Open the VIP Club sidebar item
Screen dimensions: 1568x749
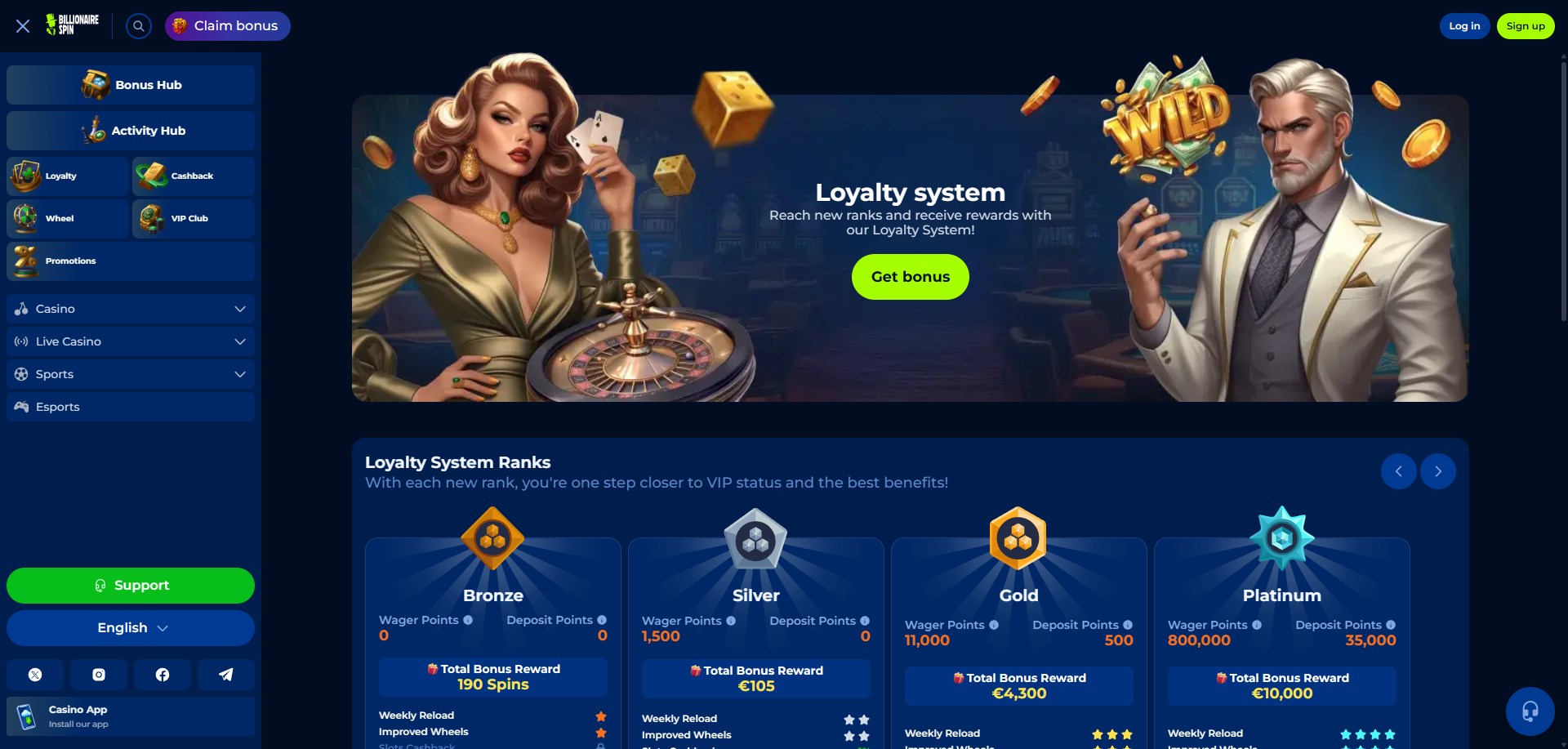pyautogui.click(x=194, y=218)
